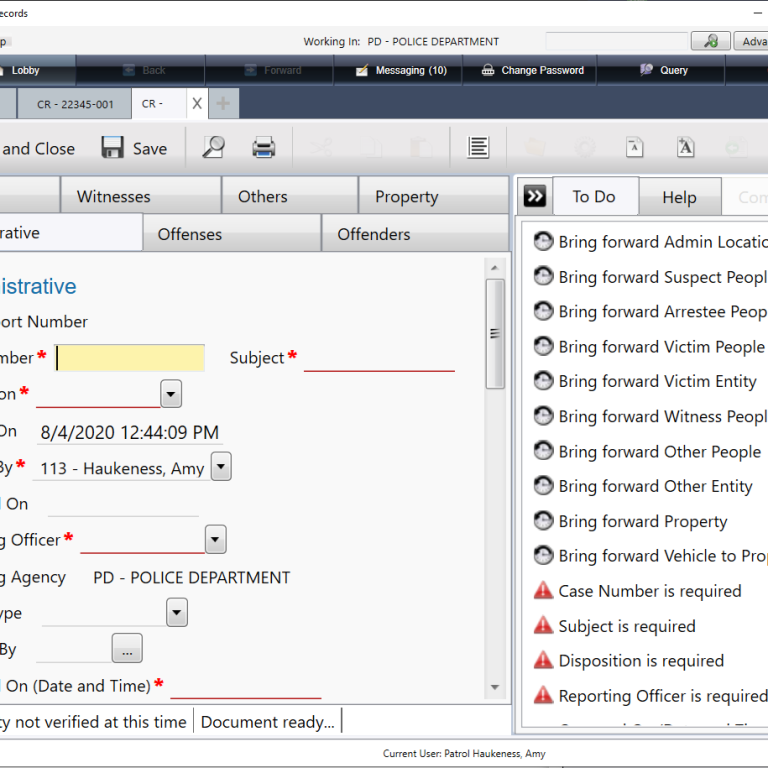This screenshot has width=768, height=768.
Task: Close the current CR tab
Action: click(197, 103)
